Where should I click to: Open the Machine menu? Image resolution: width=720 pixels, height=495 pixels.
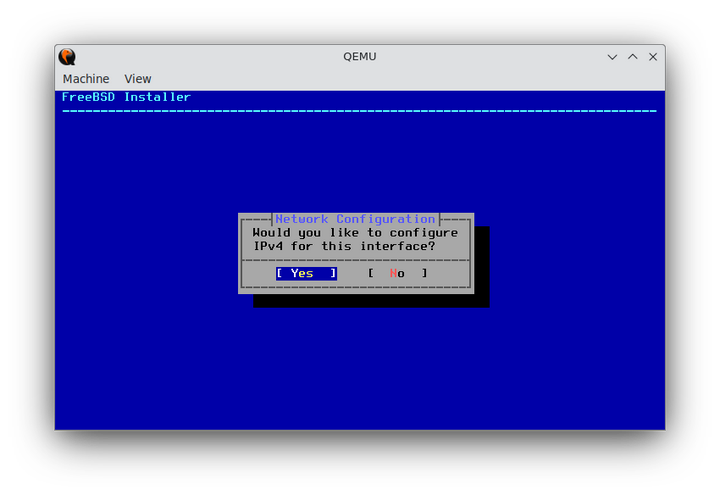(86, 79)
